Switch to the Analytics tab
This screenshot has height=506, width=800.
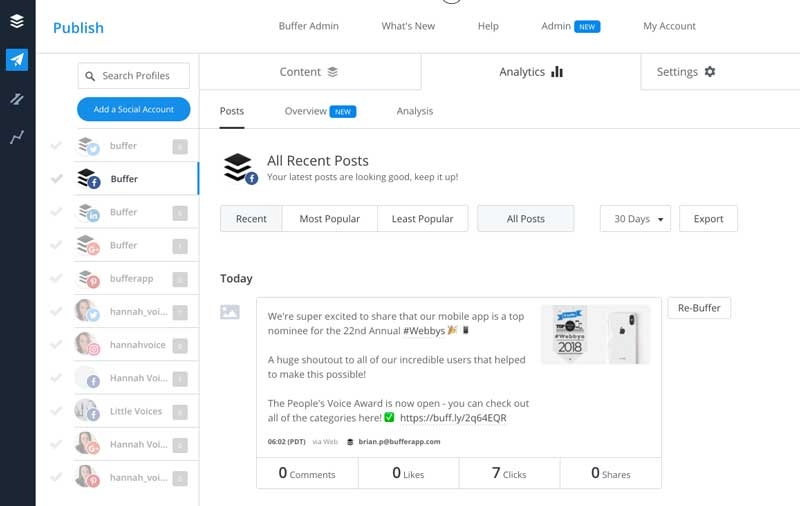531,72
